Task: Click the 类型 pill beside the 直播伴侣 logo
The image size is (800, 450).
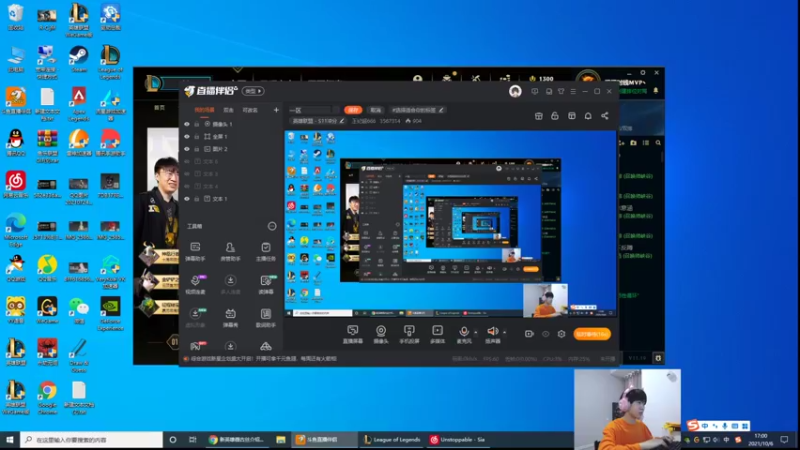Action: 253,91
